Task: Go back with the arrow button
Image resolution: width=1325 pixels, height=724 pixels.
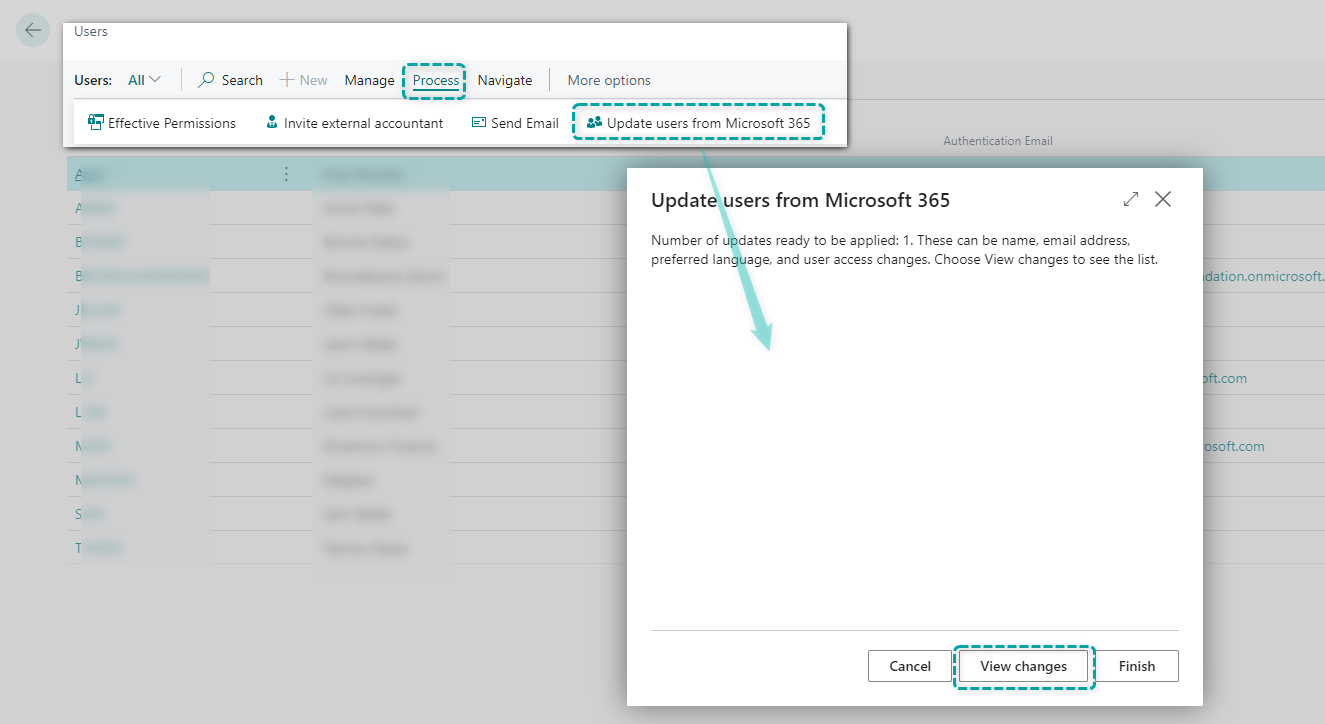Action: [x=33, y=30]
